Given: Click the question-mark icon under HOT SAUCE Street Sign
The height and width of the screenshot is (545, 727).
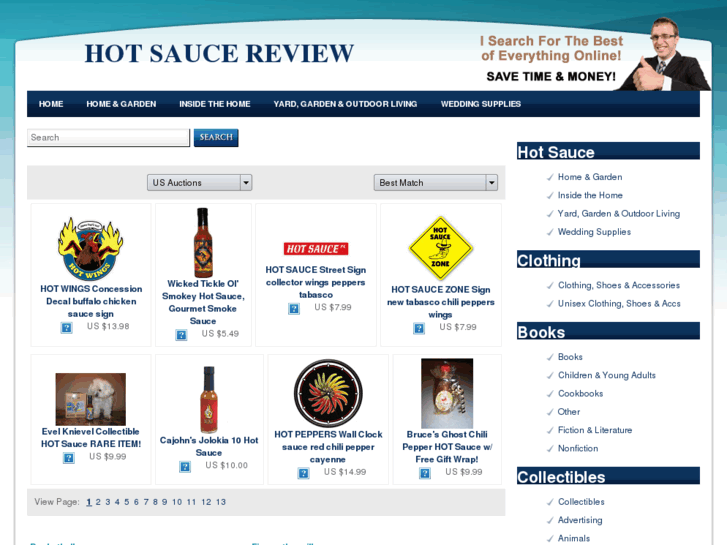Looking at the screenshot, I should pos(294,308).
